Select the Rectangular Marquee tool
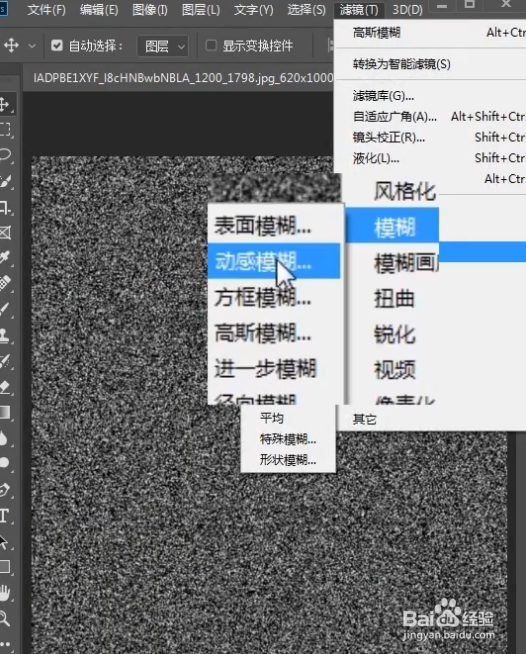The height and width of the screenshot is (654, 526). (x=5, y=129)
